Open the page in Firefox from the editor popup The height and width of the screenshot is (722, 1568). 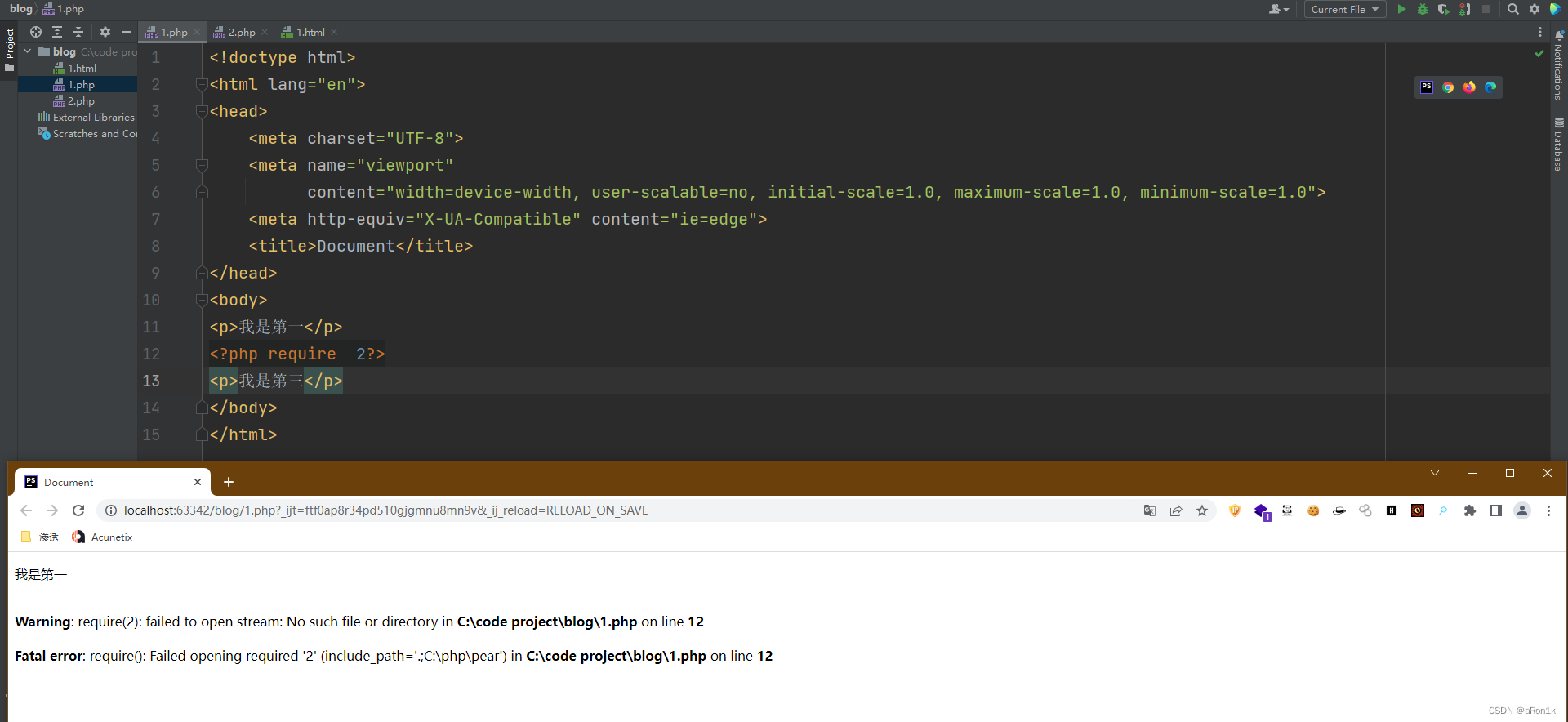coord(1469,87)
